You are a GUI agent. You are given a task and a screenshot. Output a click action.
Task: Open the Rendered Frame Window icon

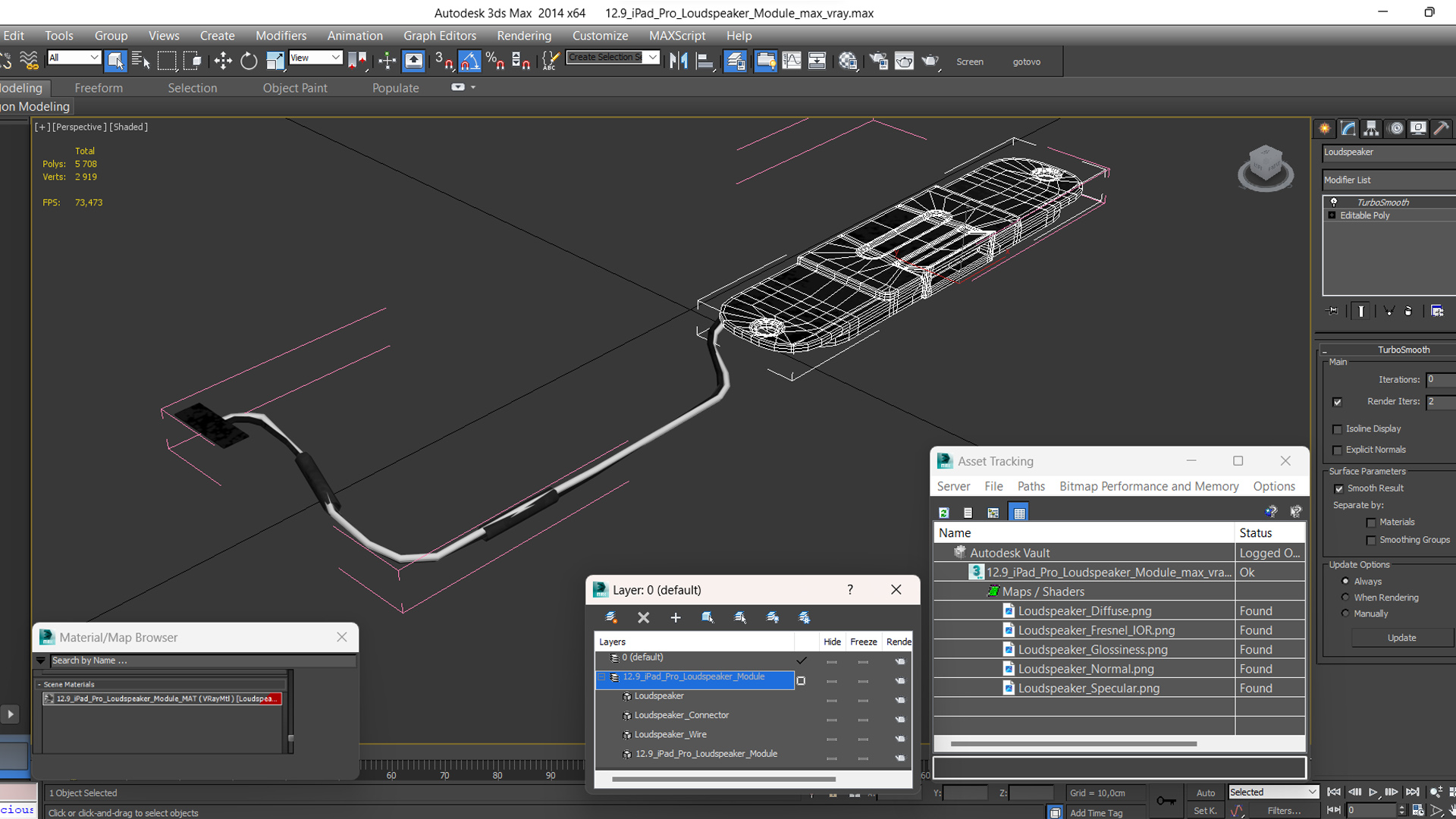(904, 61)
